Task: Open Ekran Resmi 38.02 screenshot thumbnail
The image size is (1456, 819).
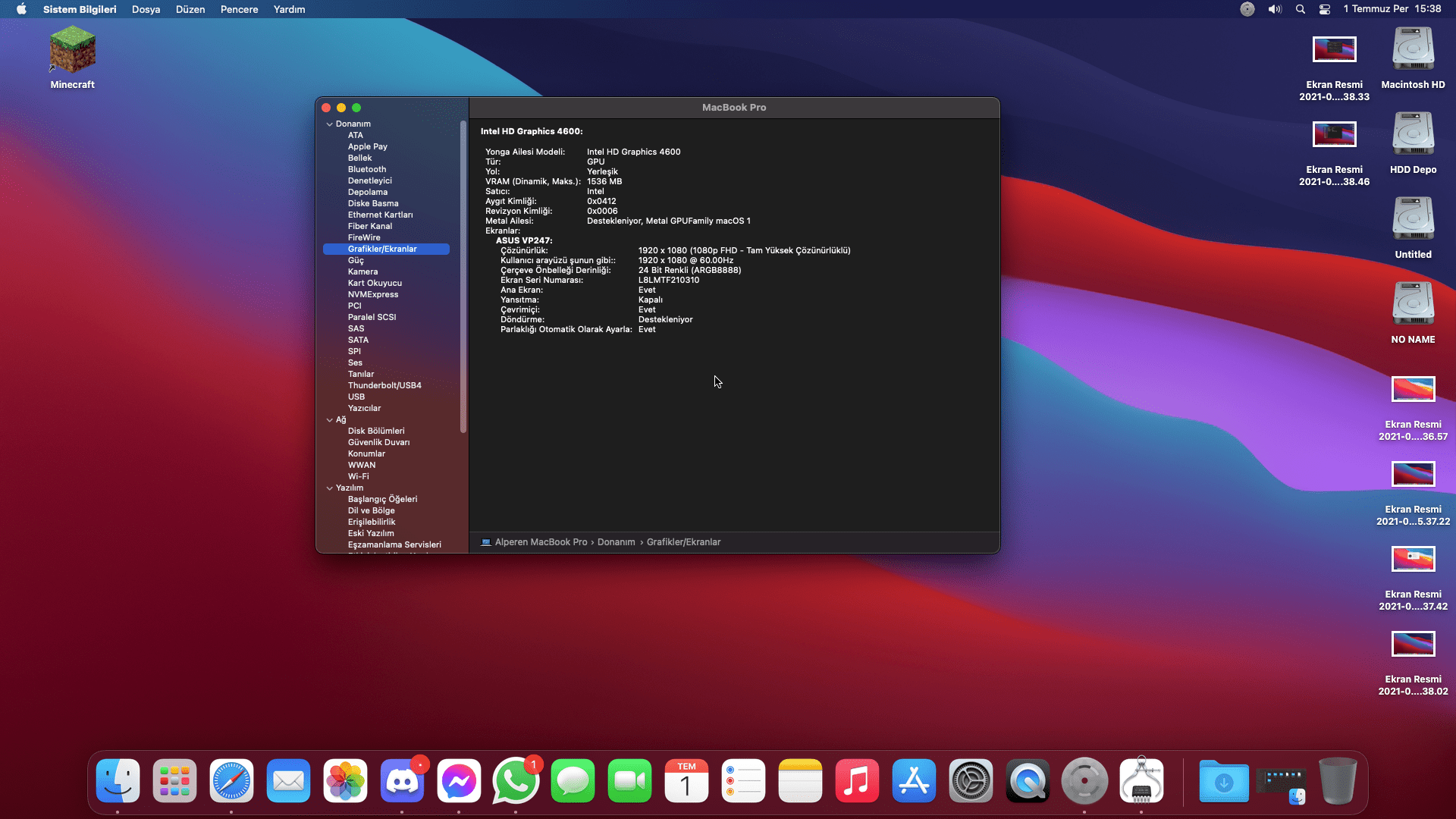Action: coord(1413,645)
